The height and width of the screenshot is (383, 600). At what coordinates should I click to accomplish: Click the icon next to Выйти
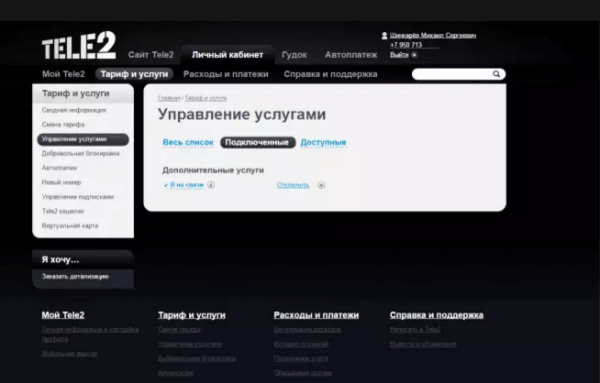414,55
